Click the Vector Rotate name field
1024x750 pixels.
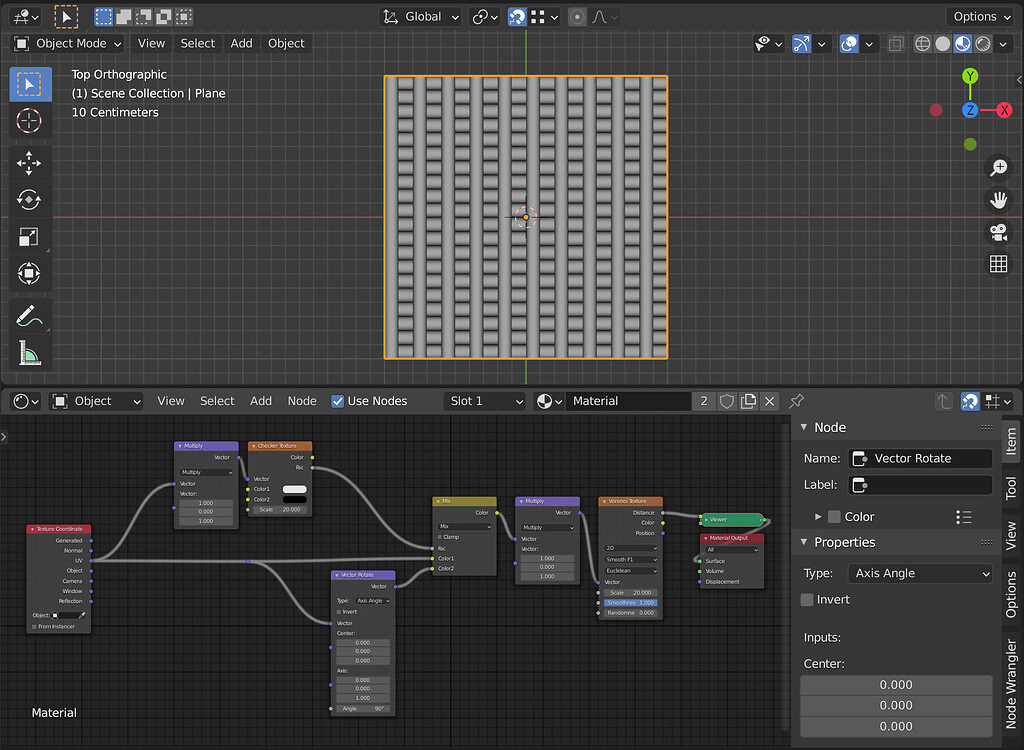[x=920, y=459]
